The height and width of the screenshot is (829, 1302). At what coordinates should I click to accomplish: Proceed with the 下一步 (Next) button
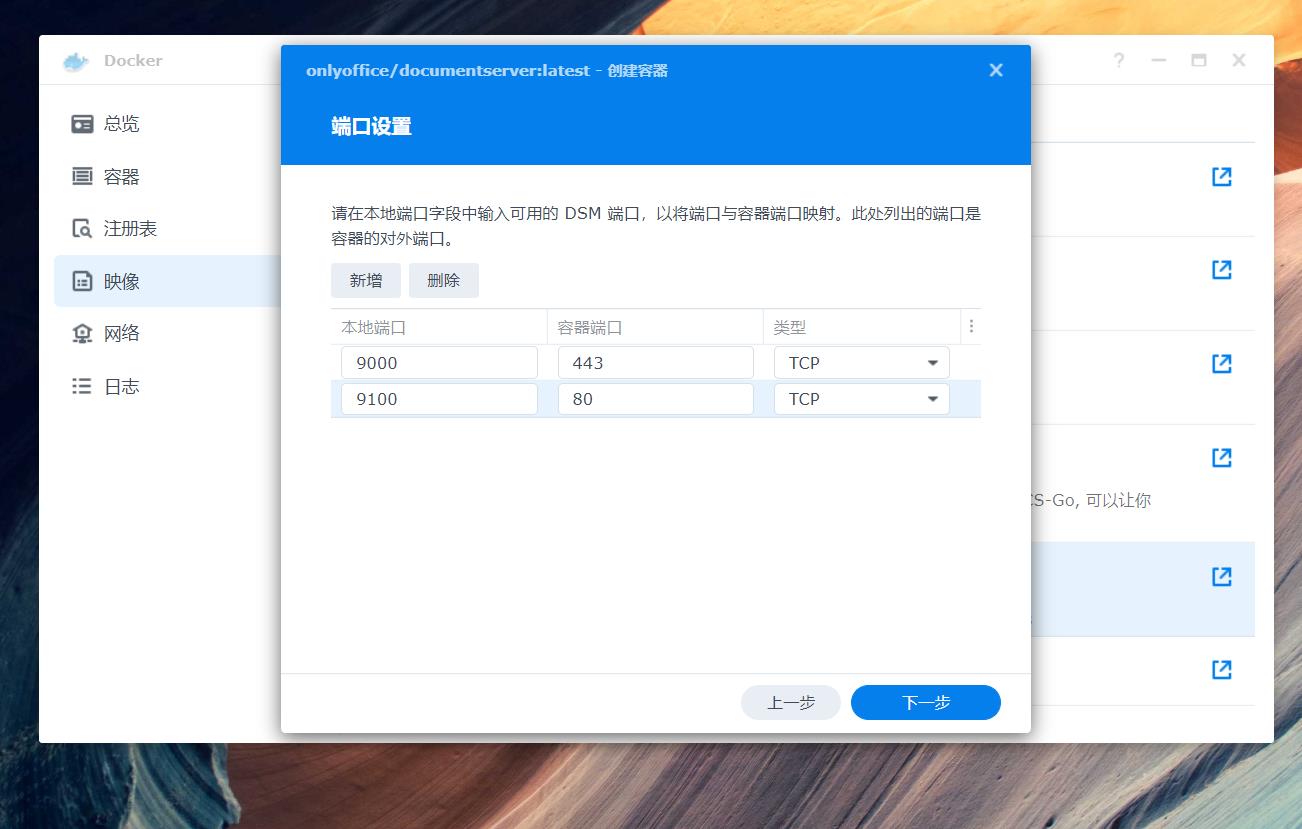pos(924,702)
